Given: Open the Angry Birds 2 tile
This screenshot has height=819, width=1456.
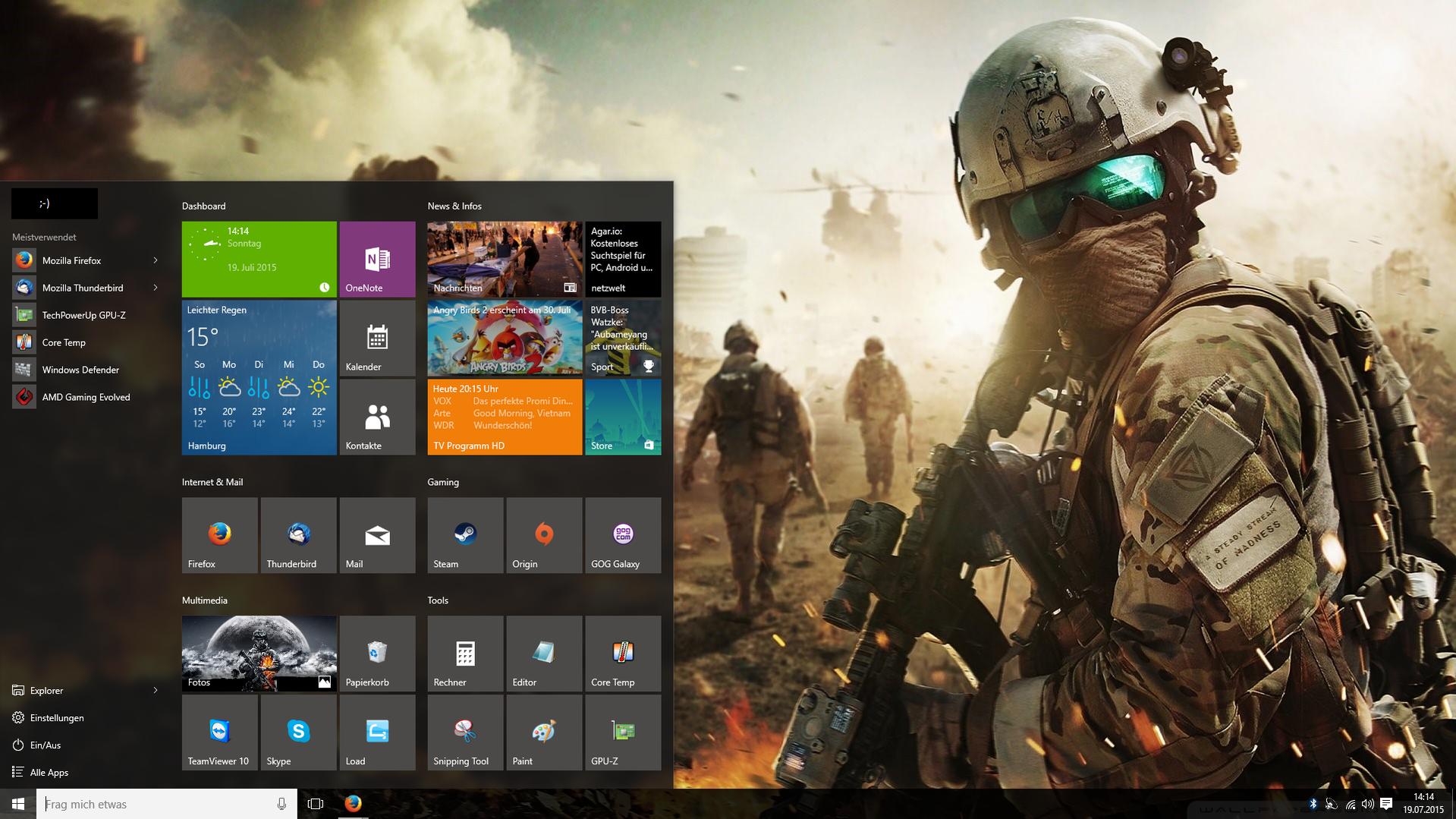Looking at the screenshot, I should [x=505, y=338].
